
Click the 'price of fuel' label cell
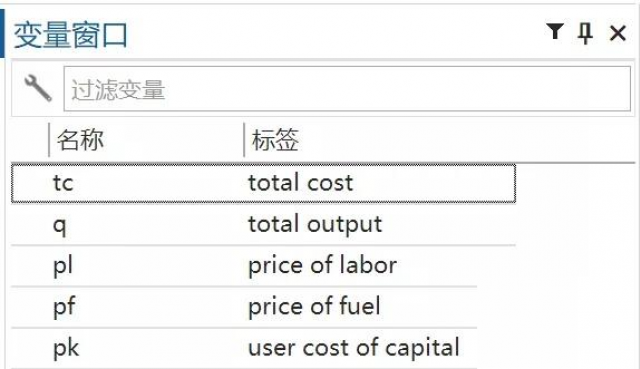(314, 306)
